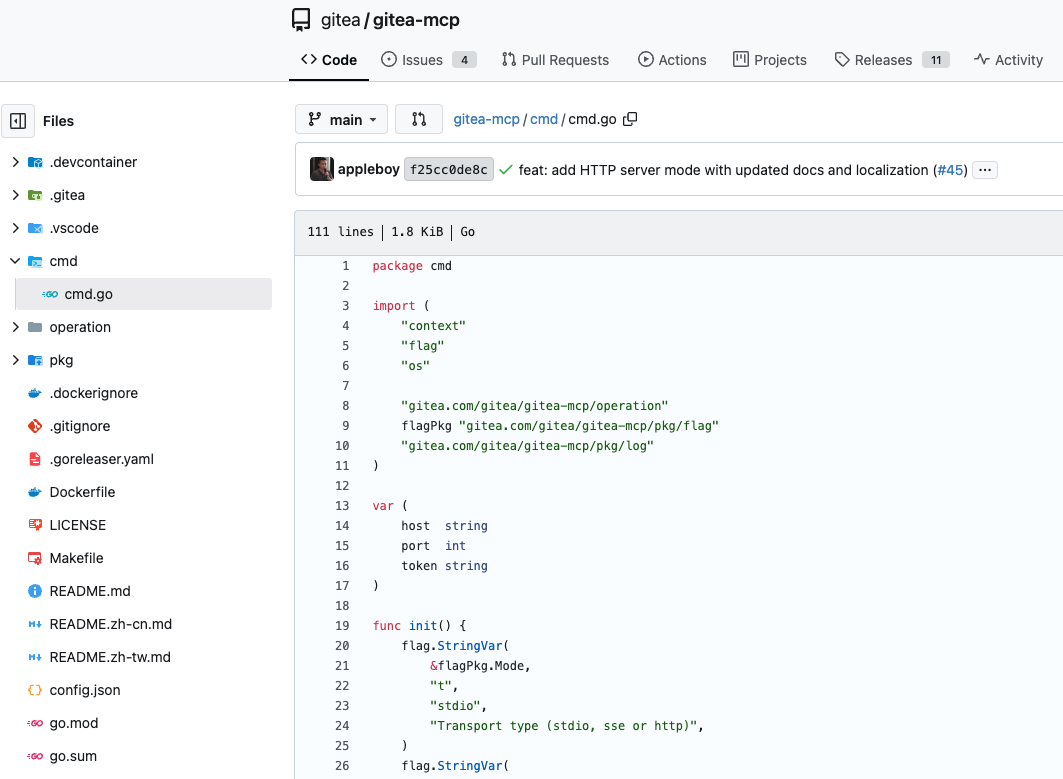This screenshot has width=1063, height=779.
Task: Open appleboy's avatar image
Action: 322,169
